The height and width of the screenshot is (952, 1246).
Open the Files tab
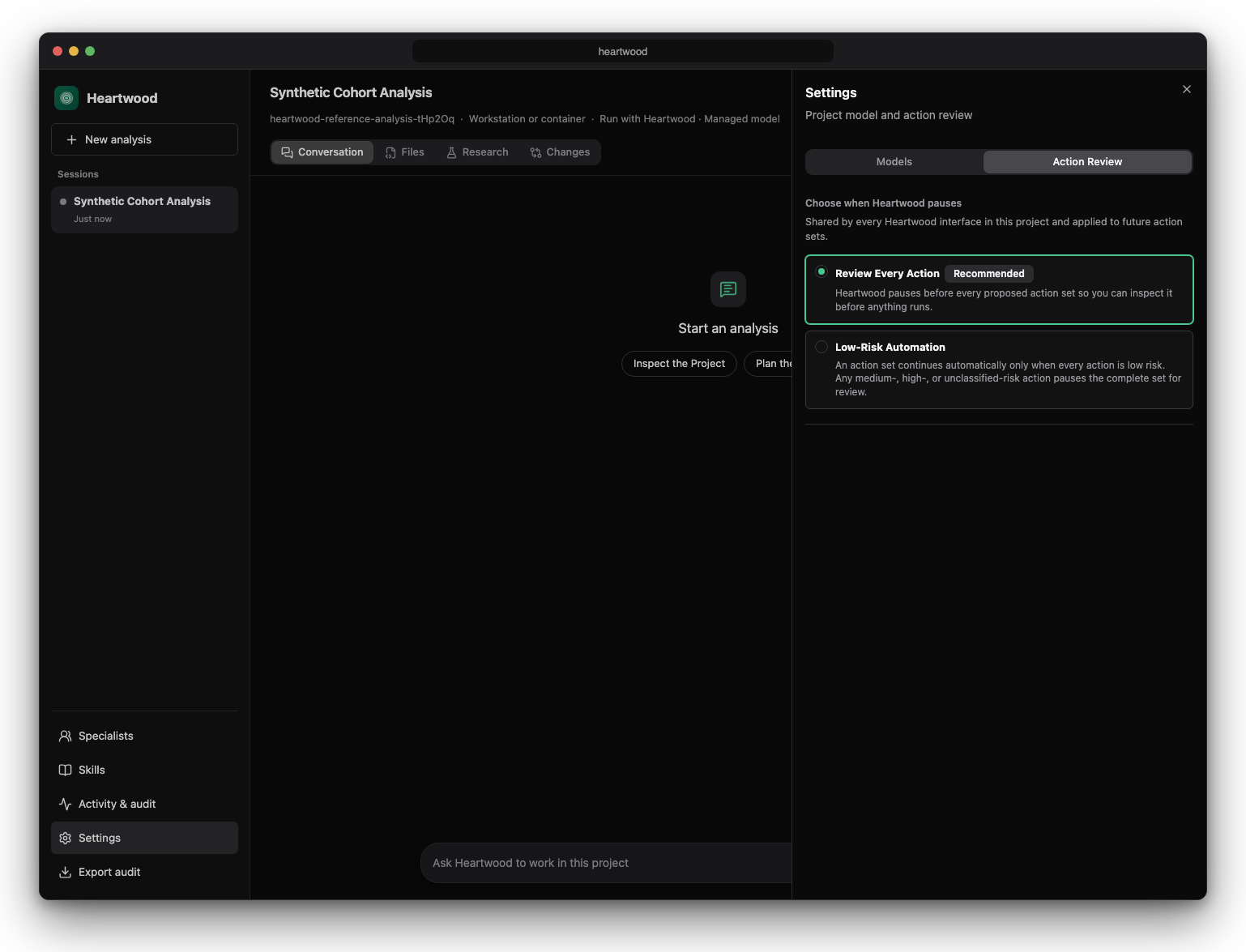(x=405, y=152)
